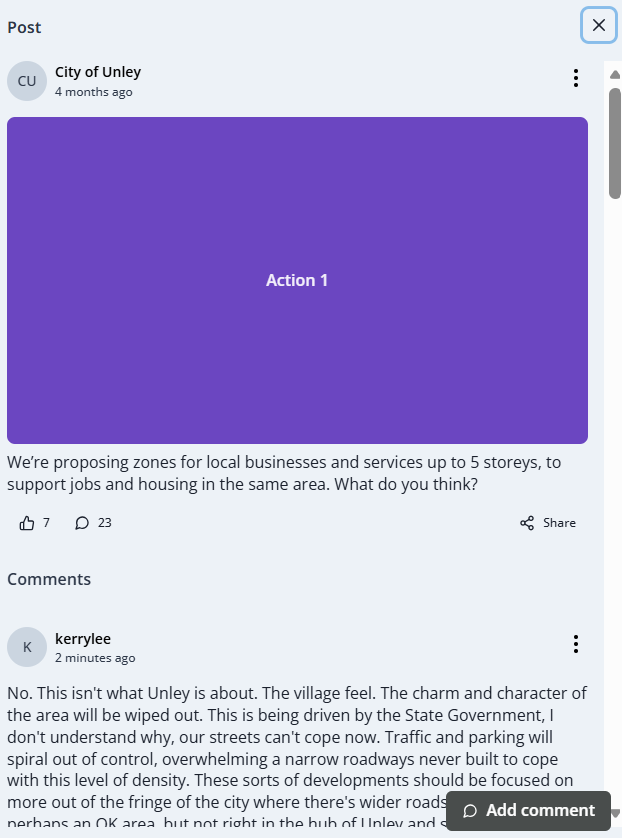Click the "2 minutes ago" comment timestamp

(x=95, y=658)
